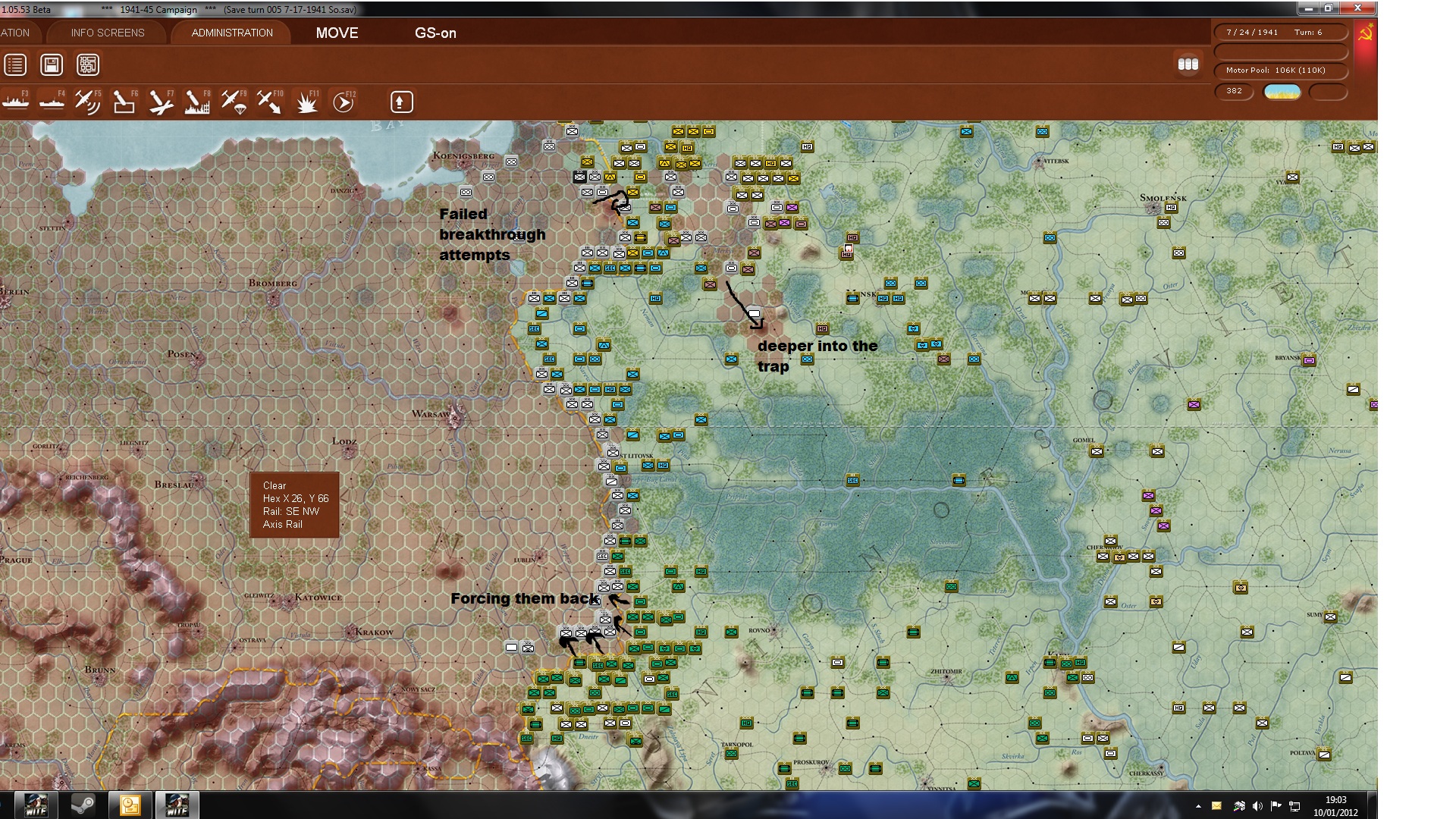Click the floppy disk save icon
Screen dimensions: 1456x819
click(x=52, y=65)
